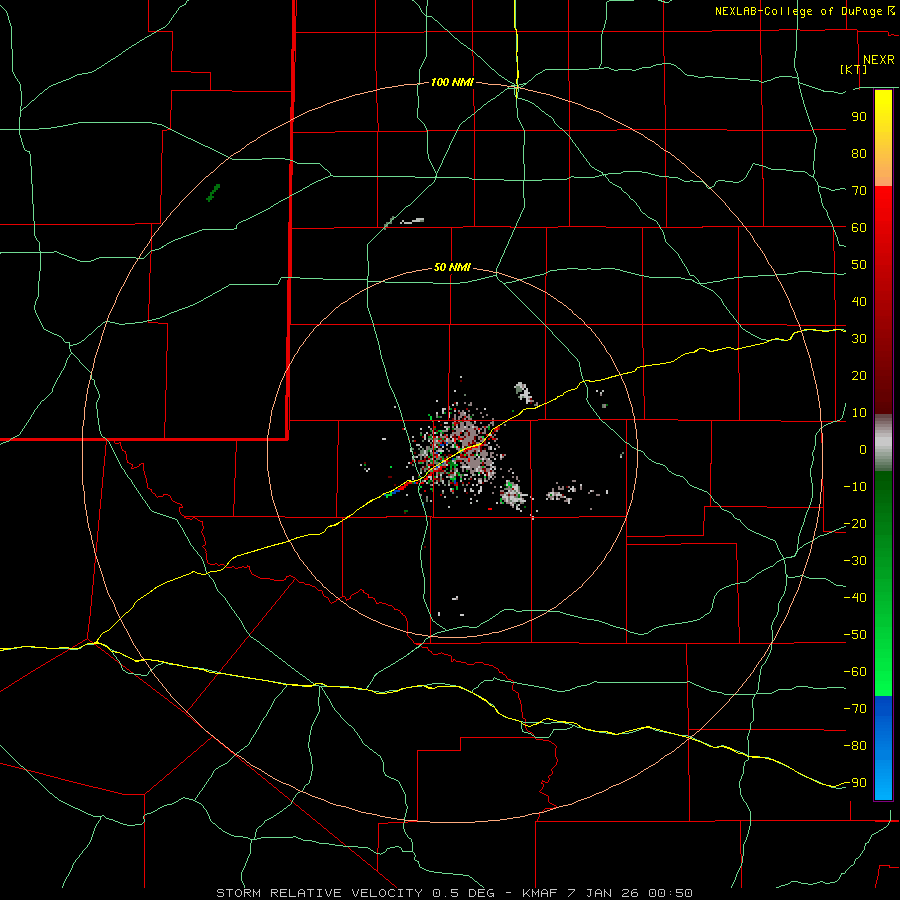Click the -40 value on the velocity scale
The width and height of the screenshot is (900, 900).
pos(855,598)
